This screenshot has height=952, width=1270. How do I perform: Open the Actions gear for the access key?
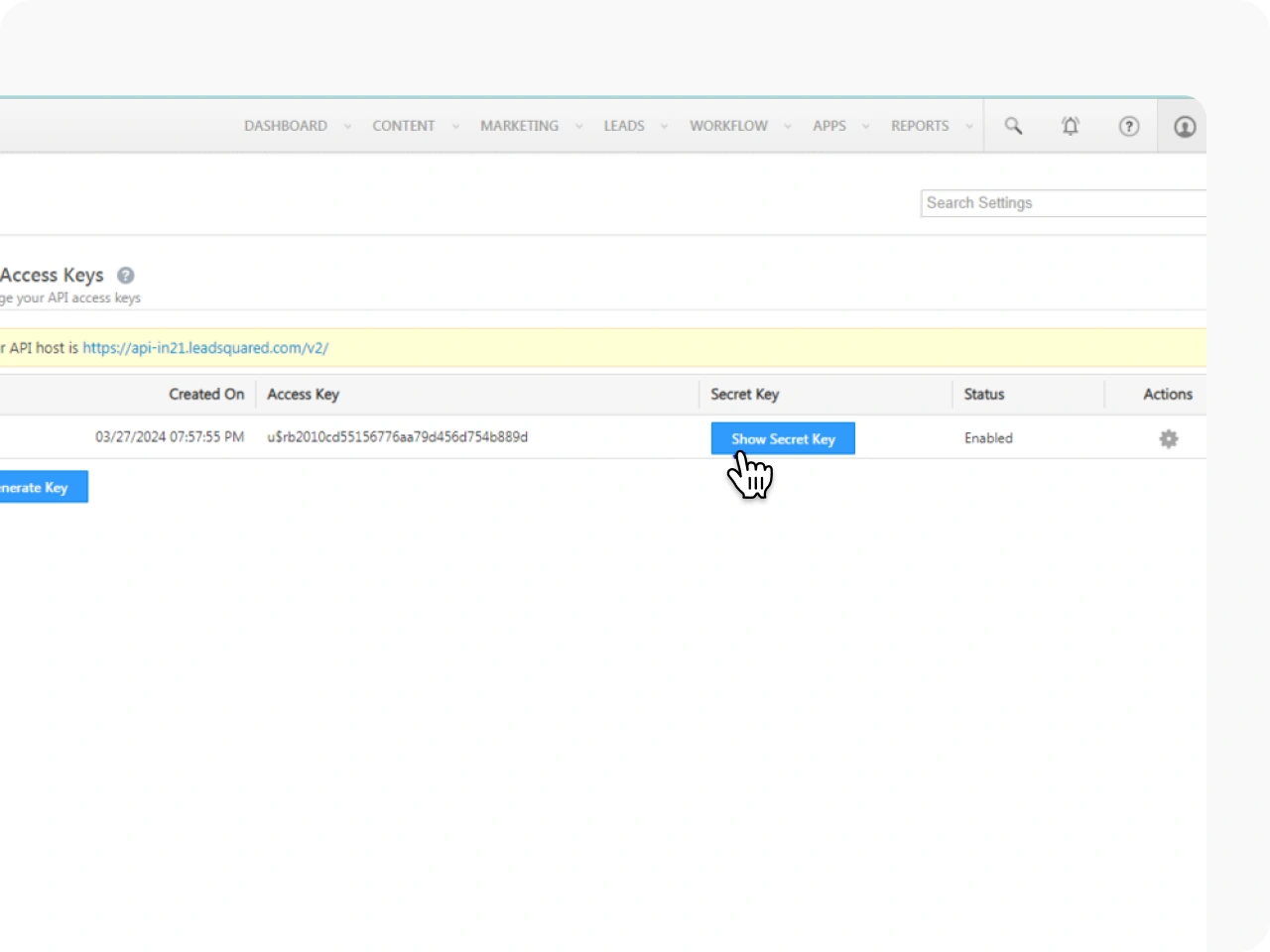tap(1169, 438)
